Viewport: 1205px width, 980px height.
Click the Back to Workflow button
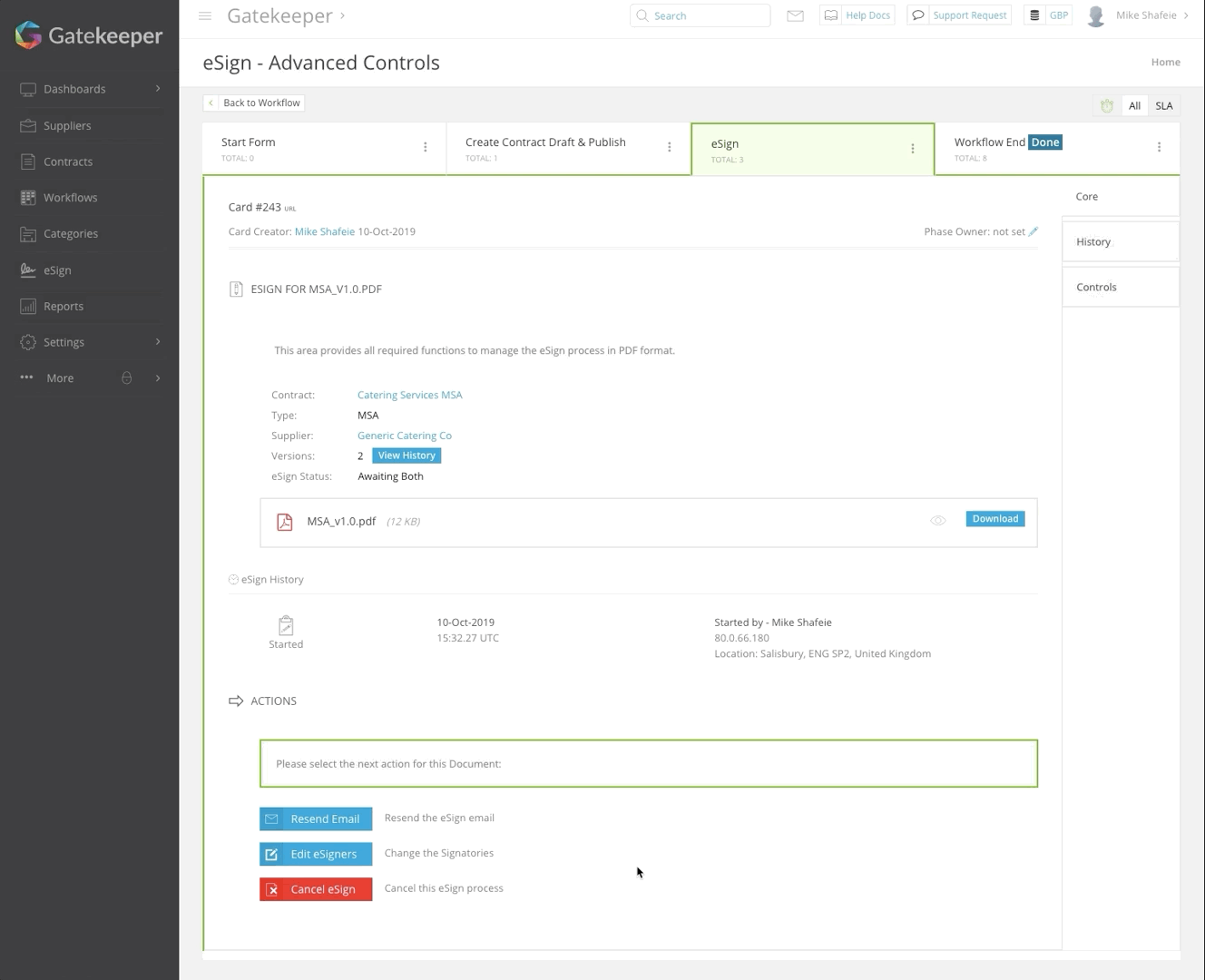254,103
